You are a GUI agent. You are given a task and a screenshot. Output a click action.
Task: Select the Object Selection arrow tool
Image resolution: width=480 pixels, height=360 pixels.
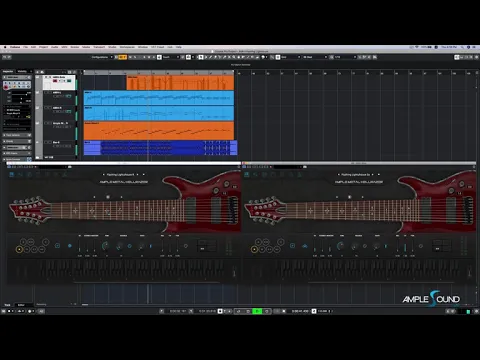[x=201, y=57]
